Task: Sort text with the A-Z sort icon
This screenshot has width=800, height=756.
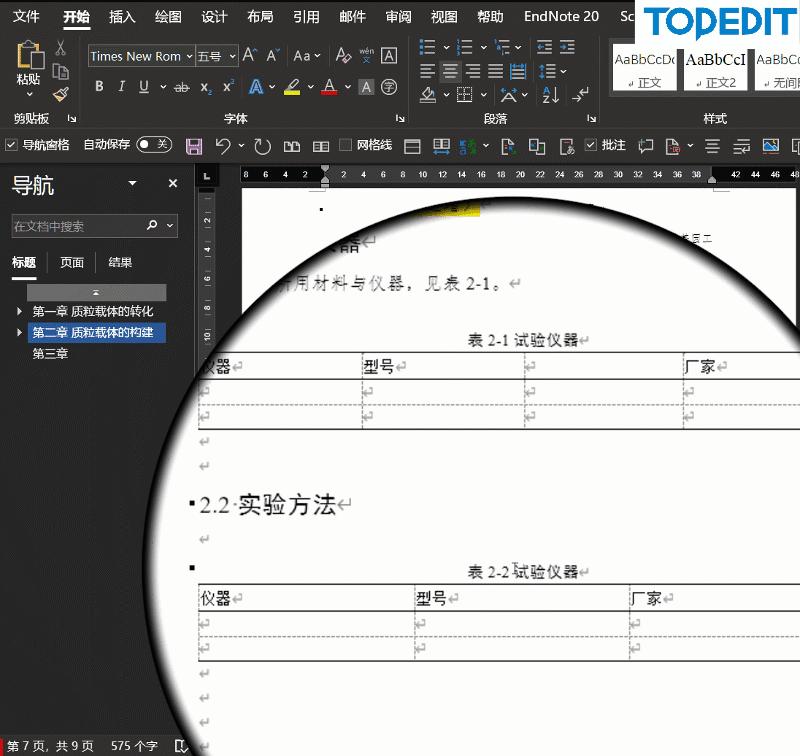Action: click(x=551, y=94)
